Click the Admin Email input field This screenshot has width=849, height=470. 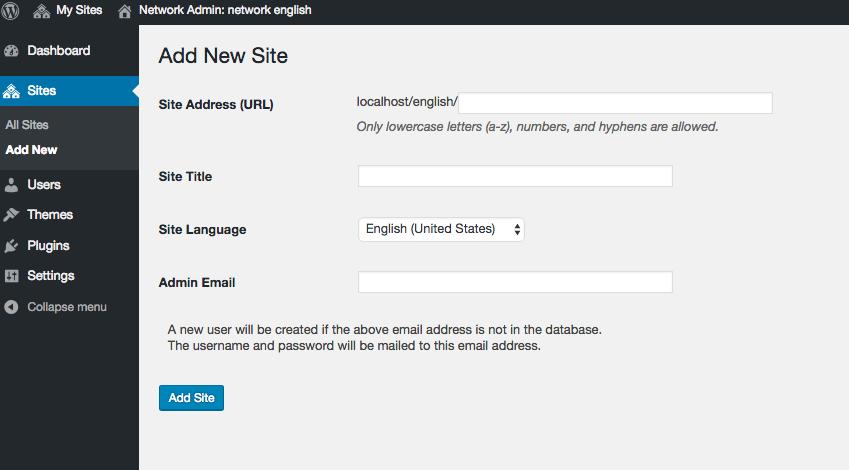pos(515,282)
